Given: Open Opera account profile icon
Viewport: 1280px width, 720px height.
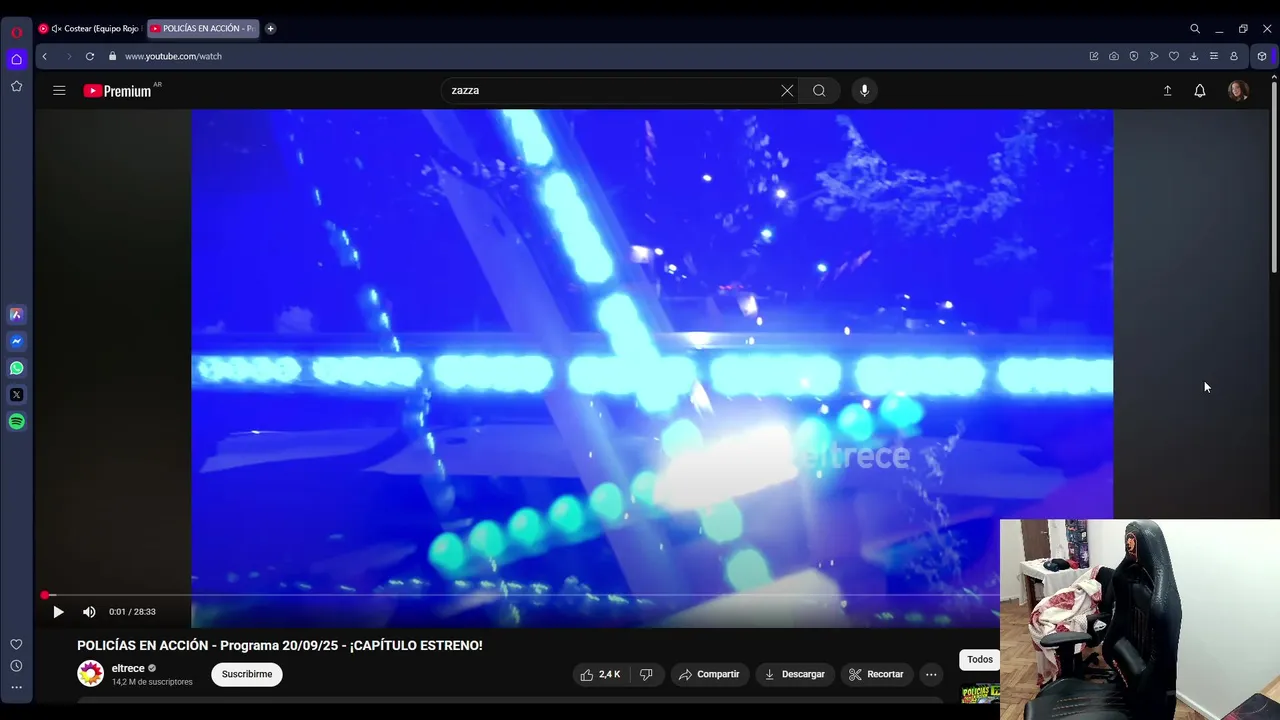Looking at the screenshot, I should pyautogui.click(x=1234, y=56).
